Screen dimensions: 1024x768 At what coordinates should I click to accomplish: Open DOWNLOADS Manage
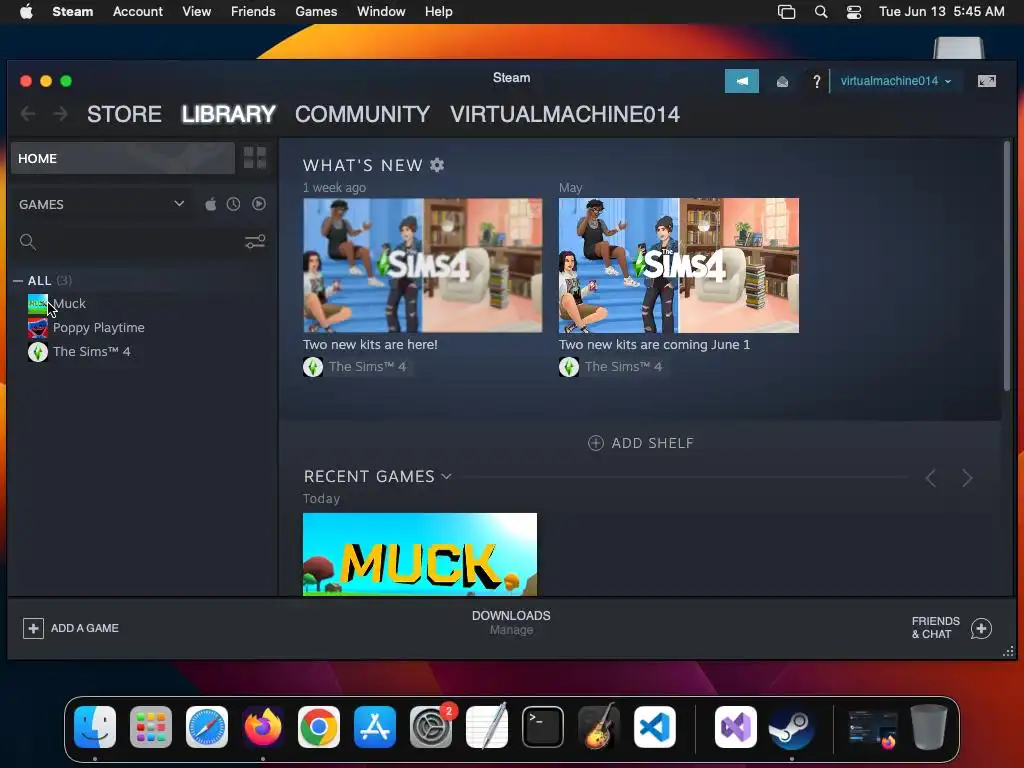[511, 622]
